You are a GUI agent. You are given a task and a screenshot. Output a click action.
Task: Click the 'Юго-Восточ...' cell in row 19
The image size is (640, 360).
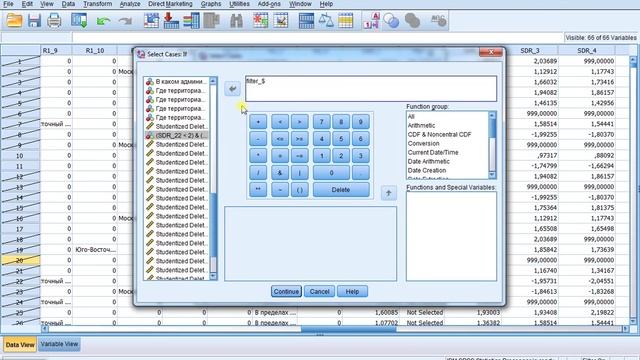(95, 249)
